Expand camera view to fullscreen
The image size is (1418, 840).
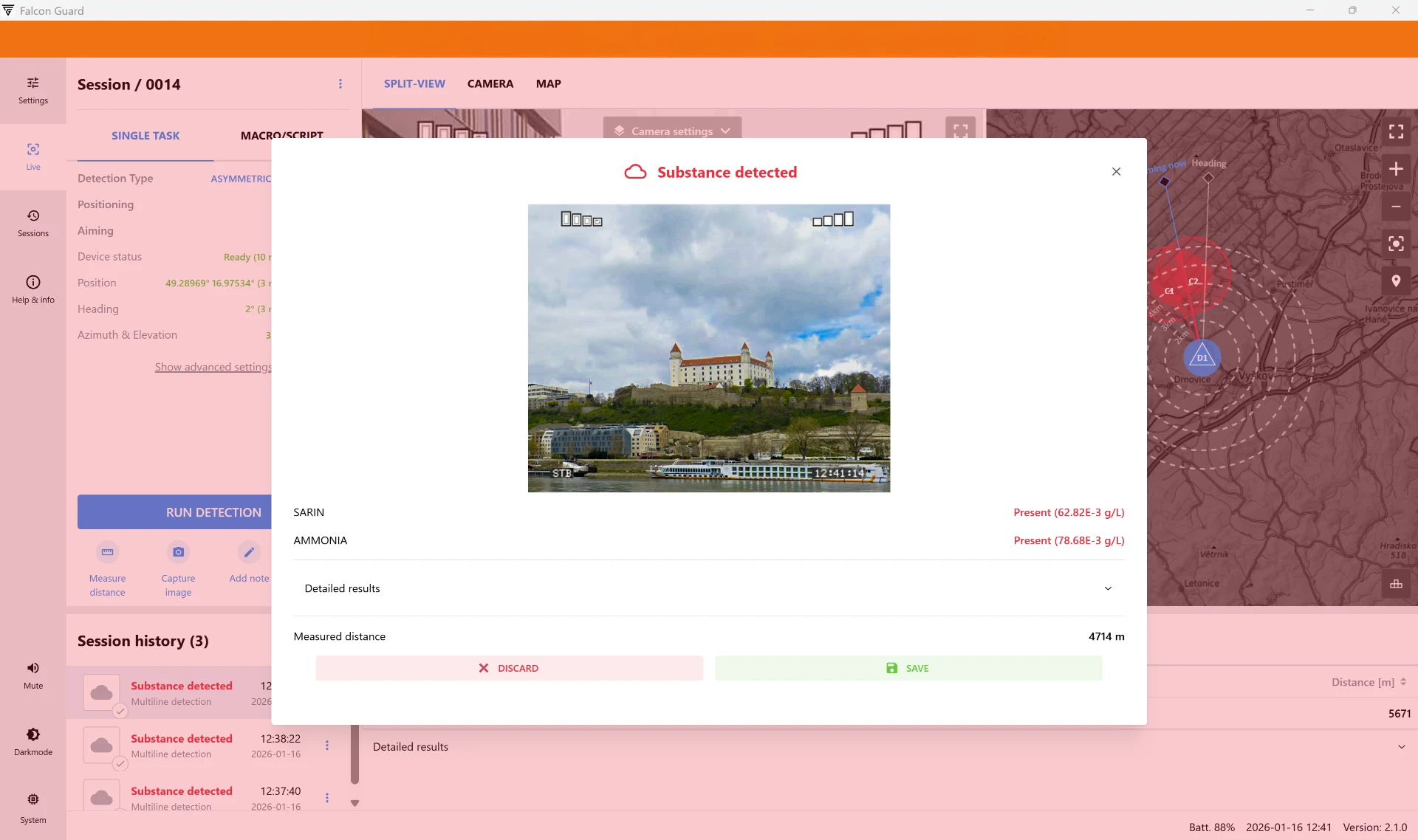[960, 129]
